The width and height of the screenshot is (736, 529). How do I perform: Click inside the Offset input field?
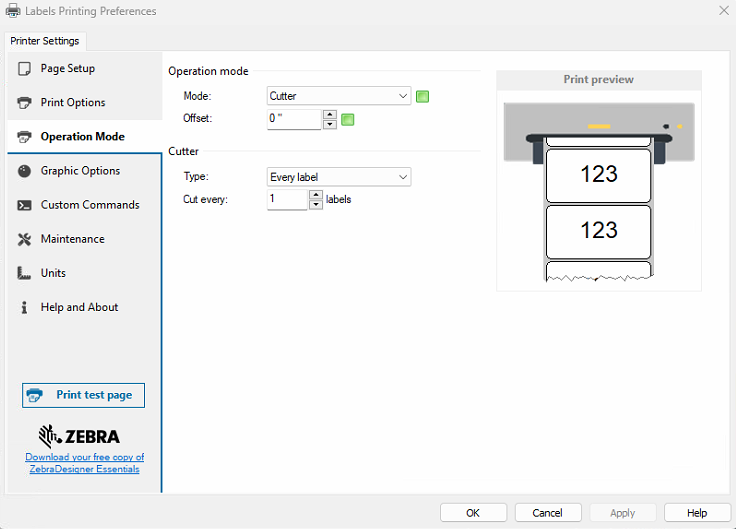click(294, 119)
